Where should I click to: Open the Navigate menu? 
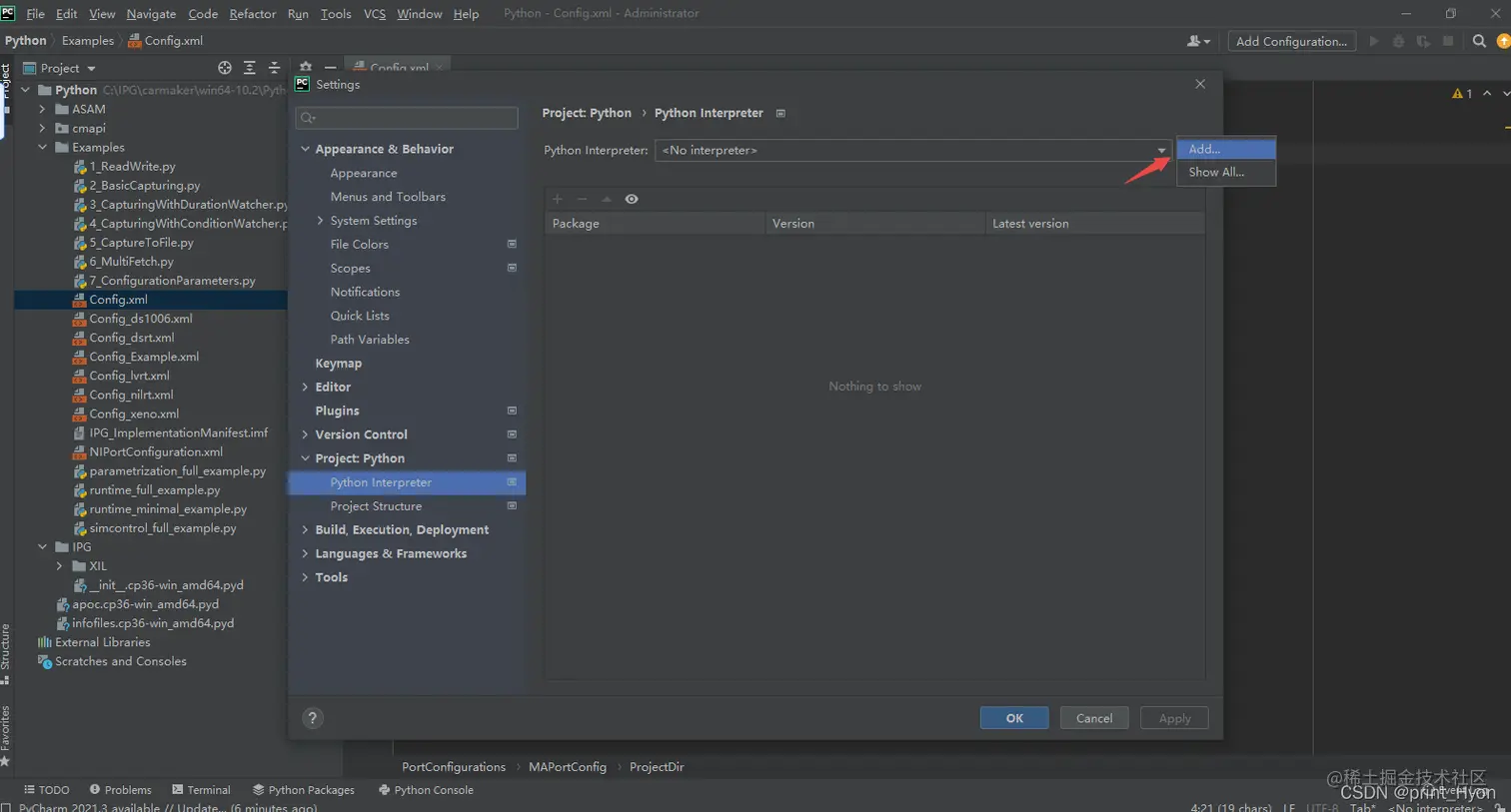click(151, 14)
